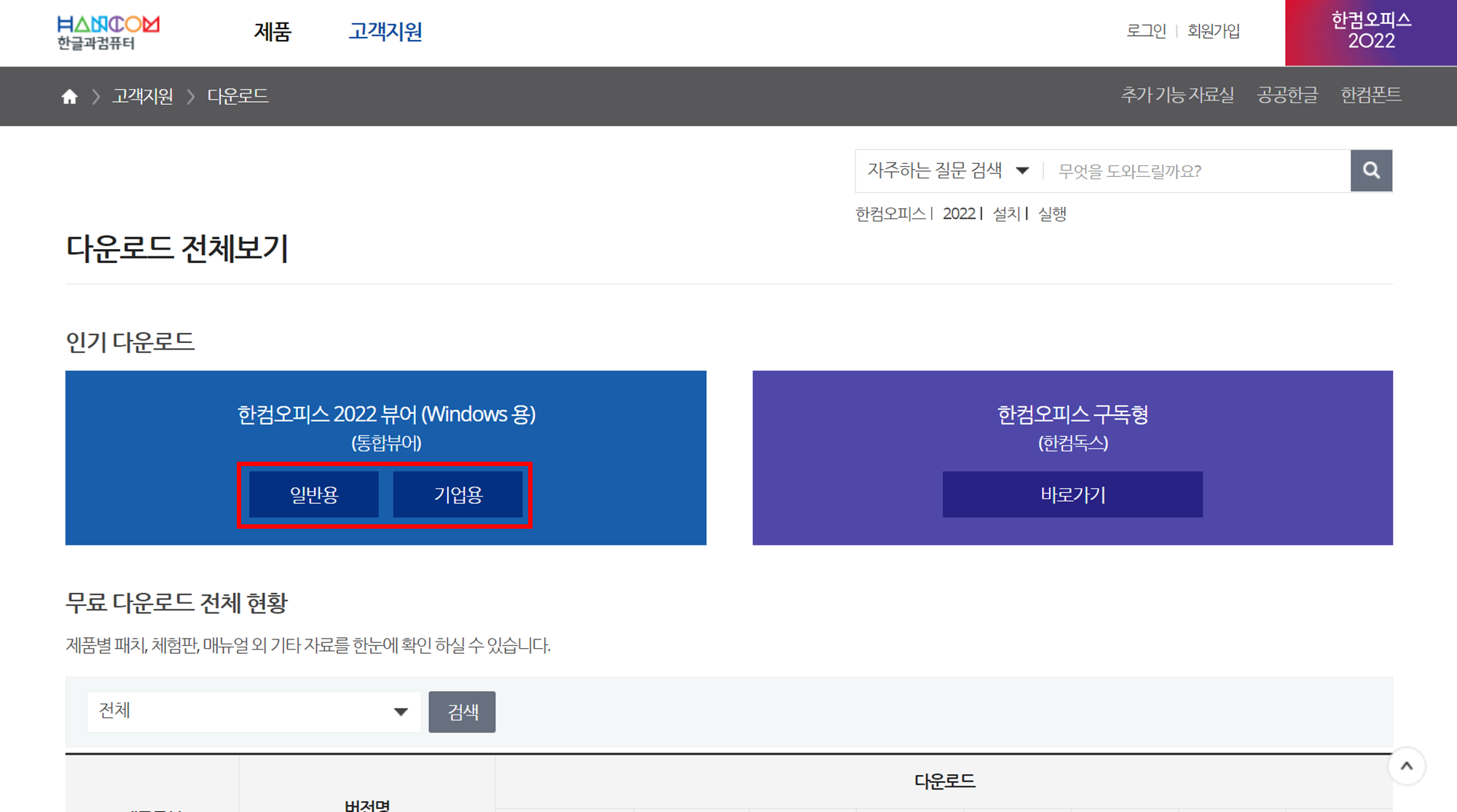1457x812 pixels.
Task: Go to home via house icon
Action: (x=69, y=96)
